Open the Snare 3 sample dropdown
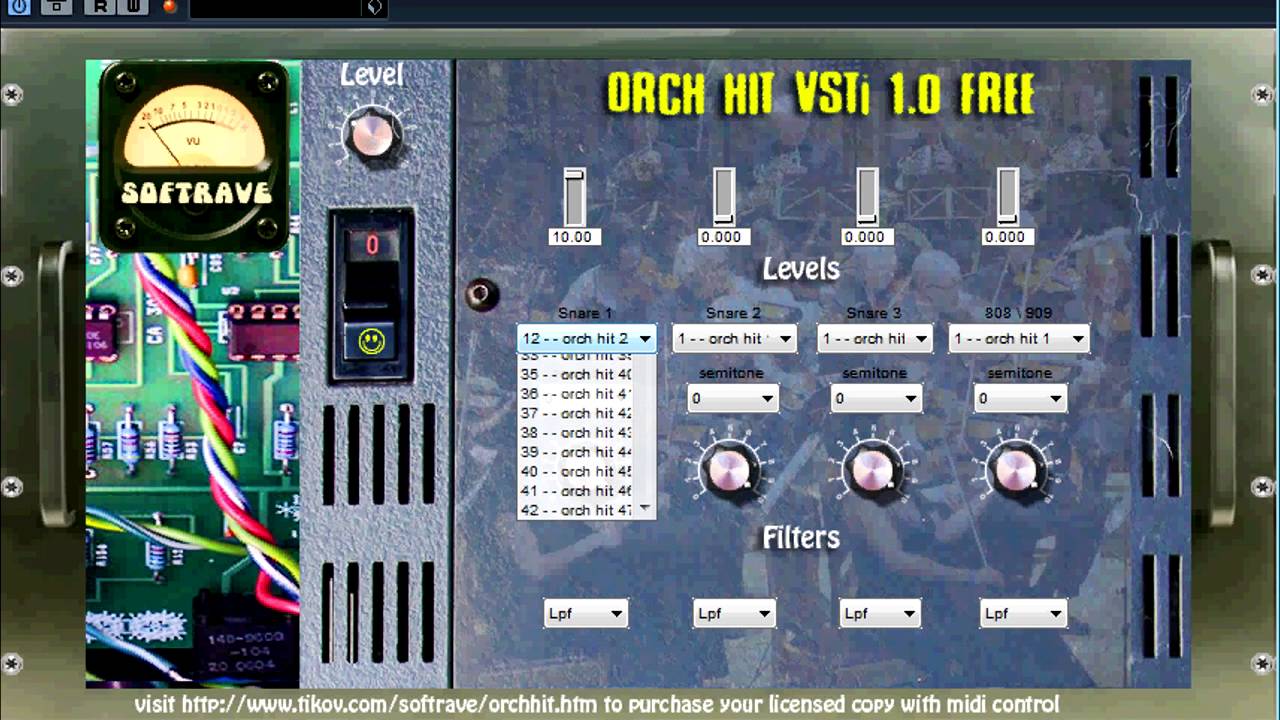1280x720 pixels. pyautogui.click(x=874, y=339)
